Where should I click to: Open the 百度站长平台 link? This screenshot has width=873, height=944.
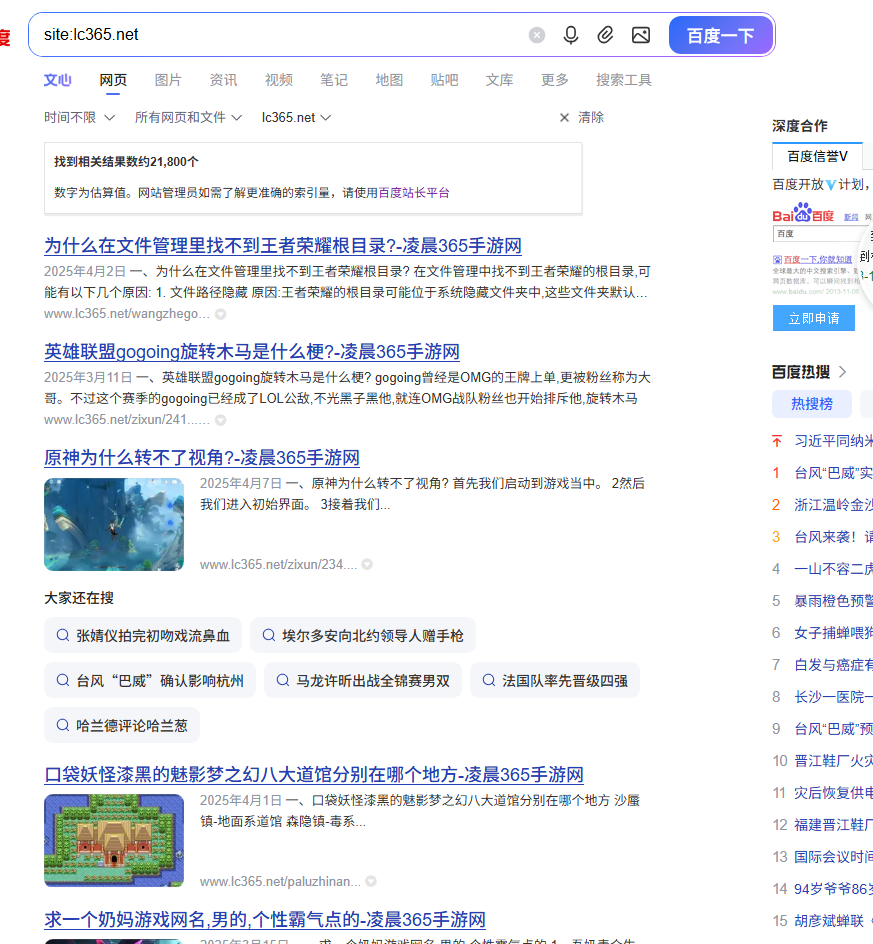[x=414, y=193]
